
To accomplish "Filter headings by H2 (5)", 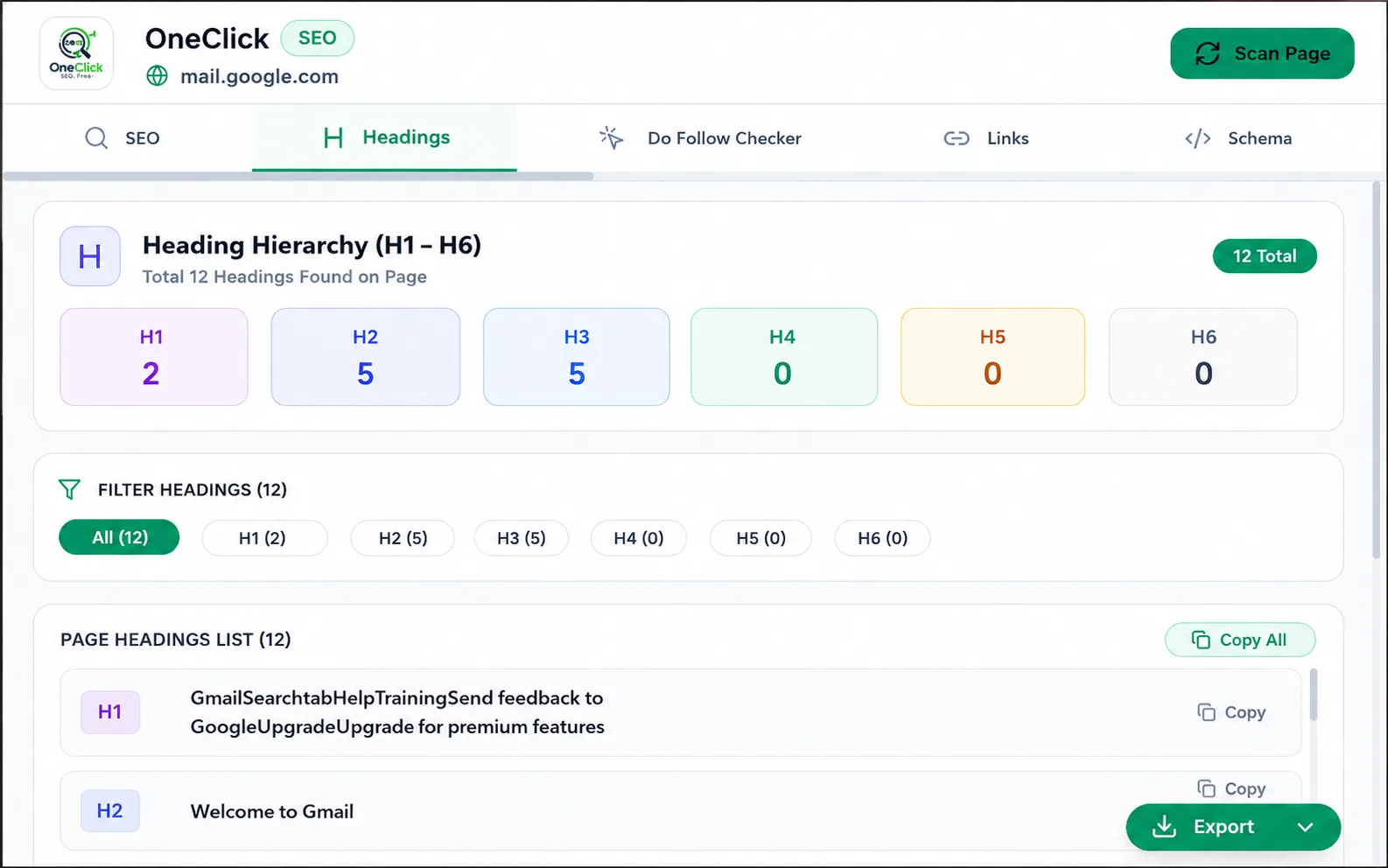I will tap(403, 538).
